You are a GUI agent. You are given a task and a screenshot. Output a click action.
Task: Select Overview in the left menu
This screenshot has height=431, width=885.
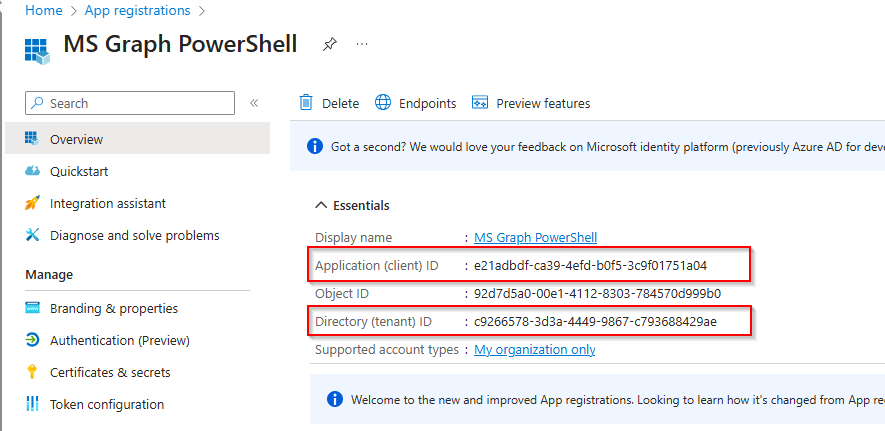coord(76,139)
